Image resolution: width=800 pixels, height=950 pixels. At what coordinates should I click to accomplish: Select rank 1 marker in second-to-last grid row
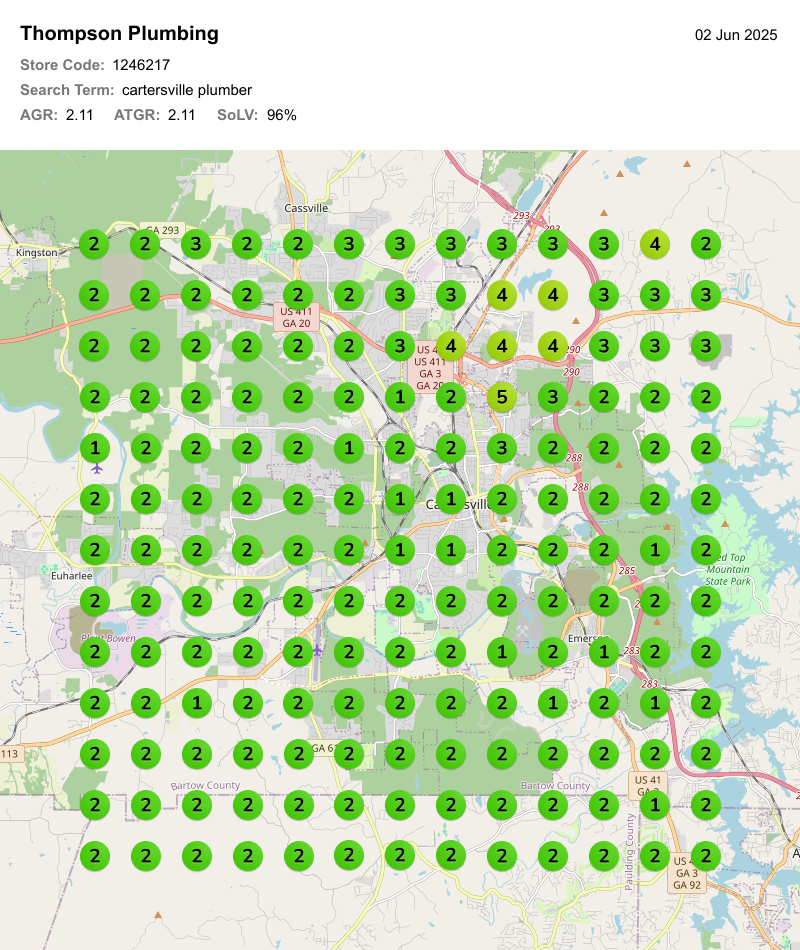[x=655, y=805]
